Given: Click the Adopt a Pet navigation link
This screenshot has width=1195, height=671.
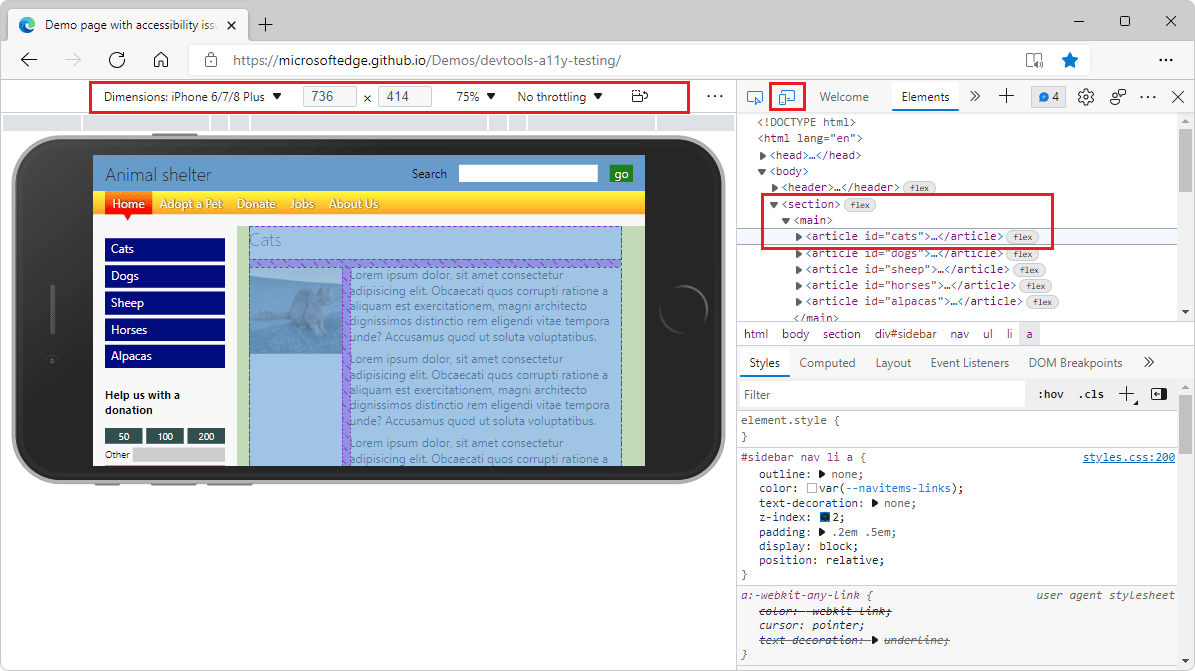Looking at the screenshot, I should (190, 203).
